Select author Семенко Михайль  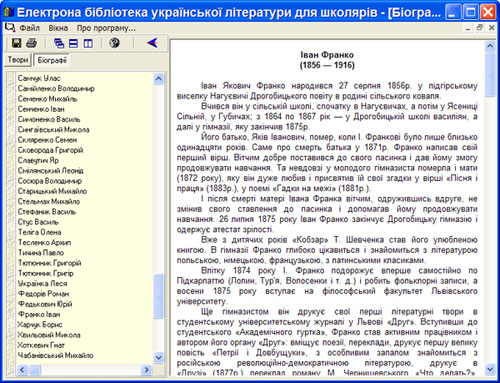click(x=47, y=99)
